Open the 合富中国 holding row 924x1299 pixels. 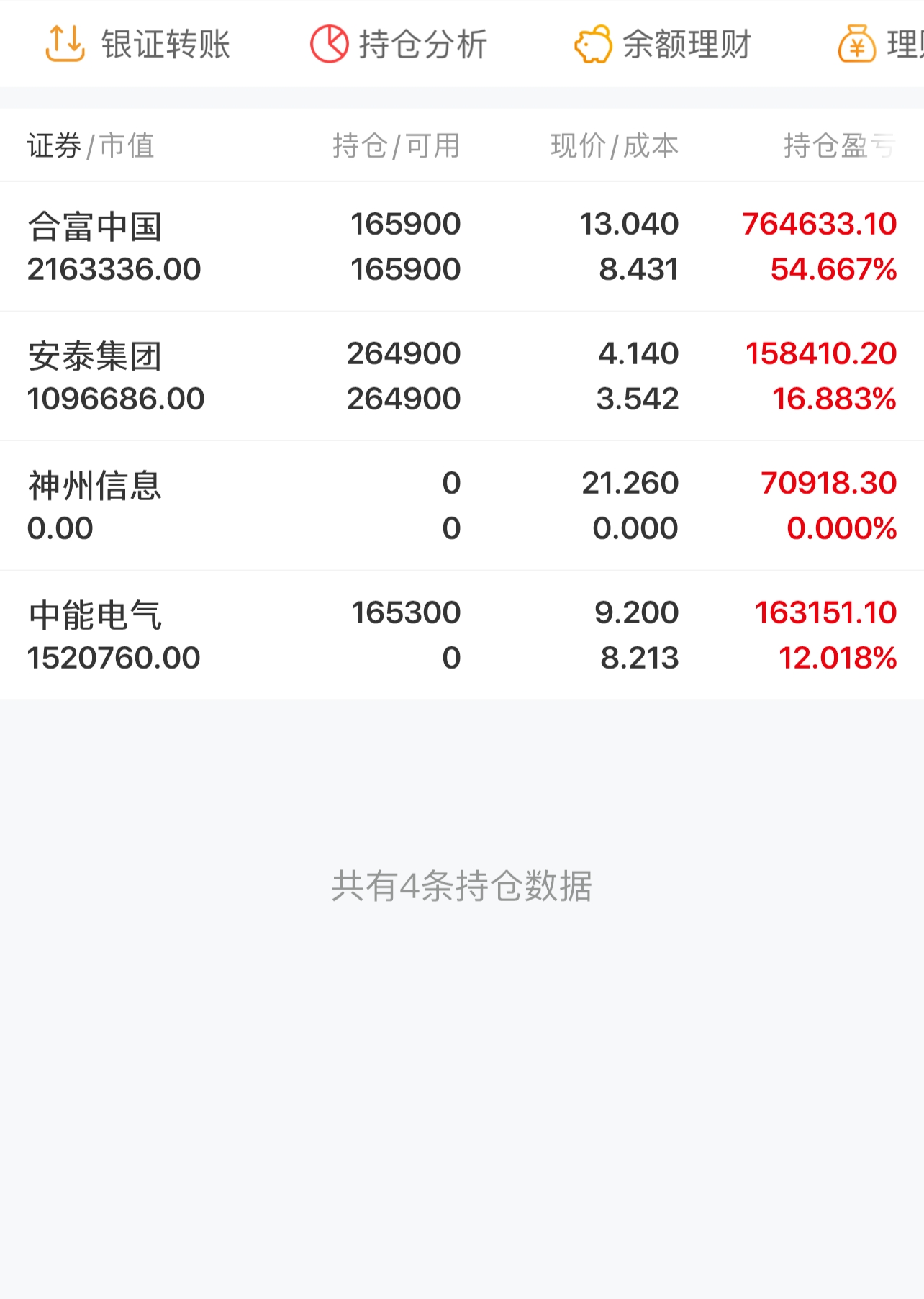(462, 246)
